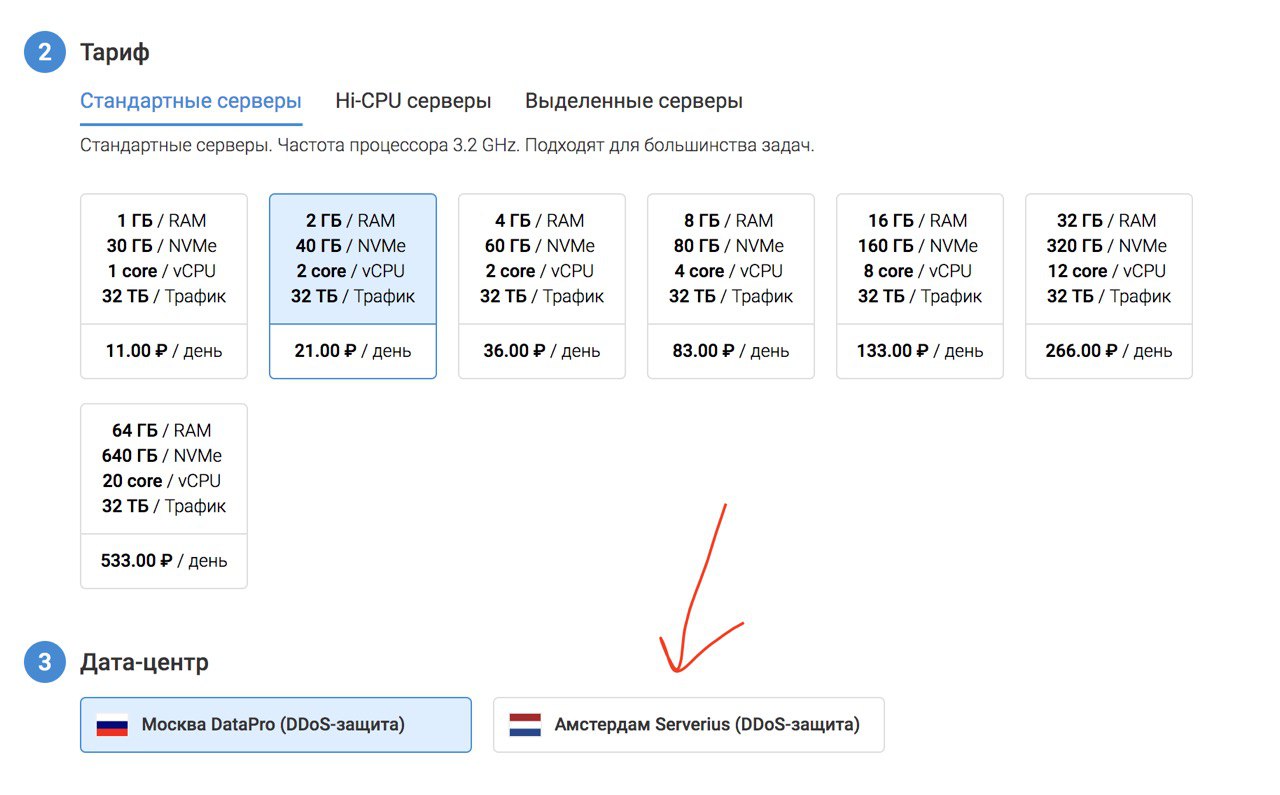Screen dimensions: 1280x795
Task: Choose the 2 ГБ RAM tariff
Action: (x=353, y=259)
